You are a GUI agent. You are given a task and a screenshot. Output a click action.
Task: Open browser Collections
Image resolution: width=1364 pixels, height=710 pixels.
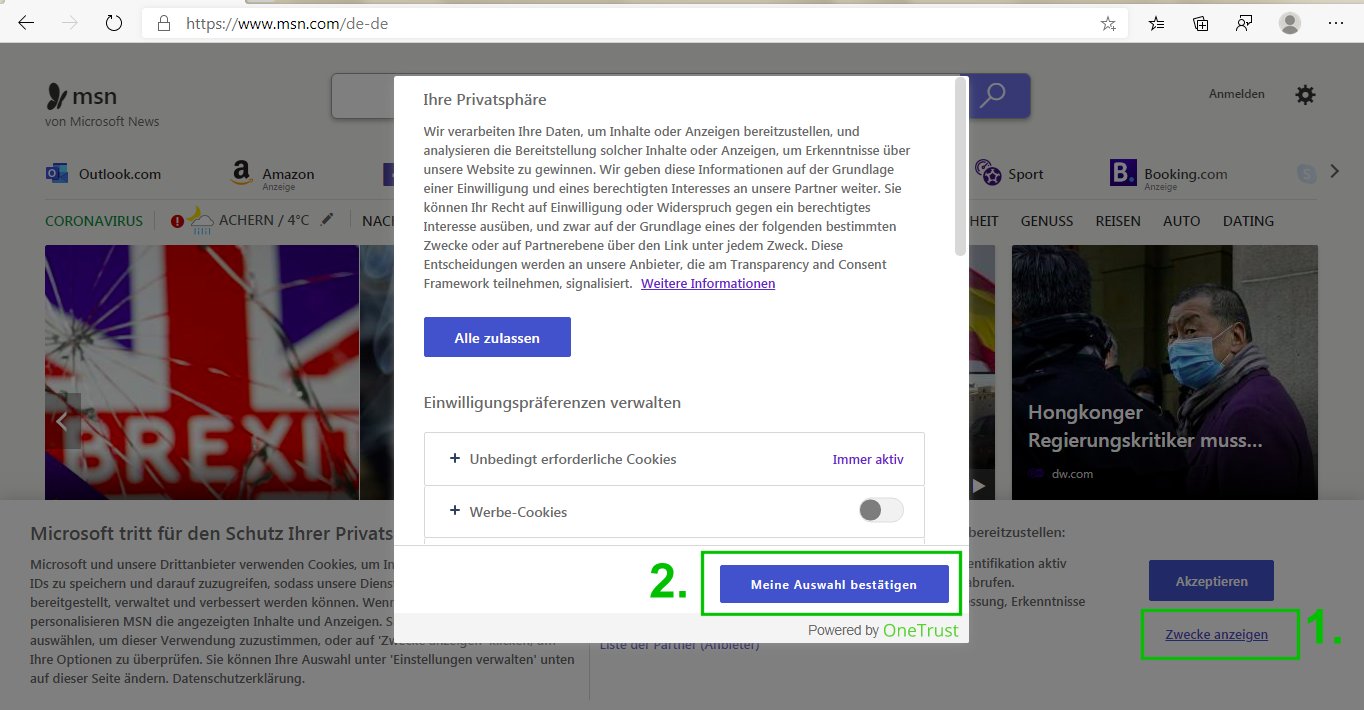pyautogui.click(x=1200, y=22)
